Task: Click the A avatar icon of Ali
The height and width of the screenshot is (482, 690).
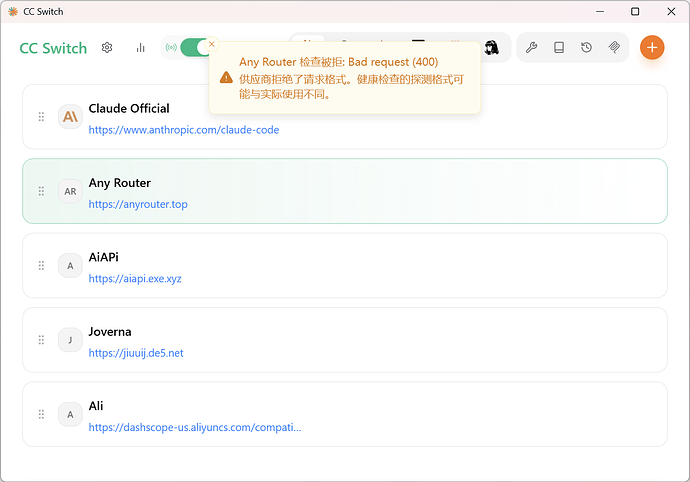Action: [x=70, y=414]
